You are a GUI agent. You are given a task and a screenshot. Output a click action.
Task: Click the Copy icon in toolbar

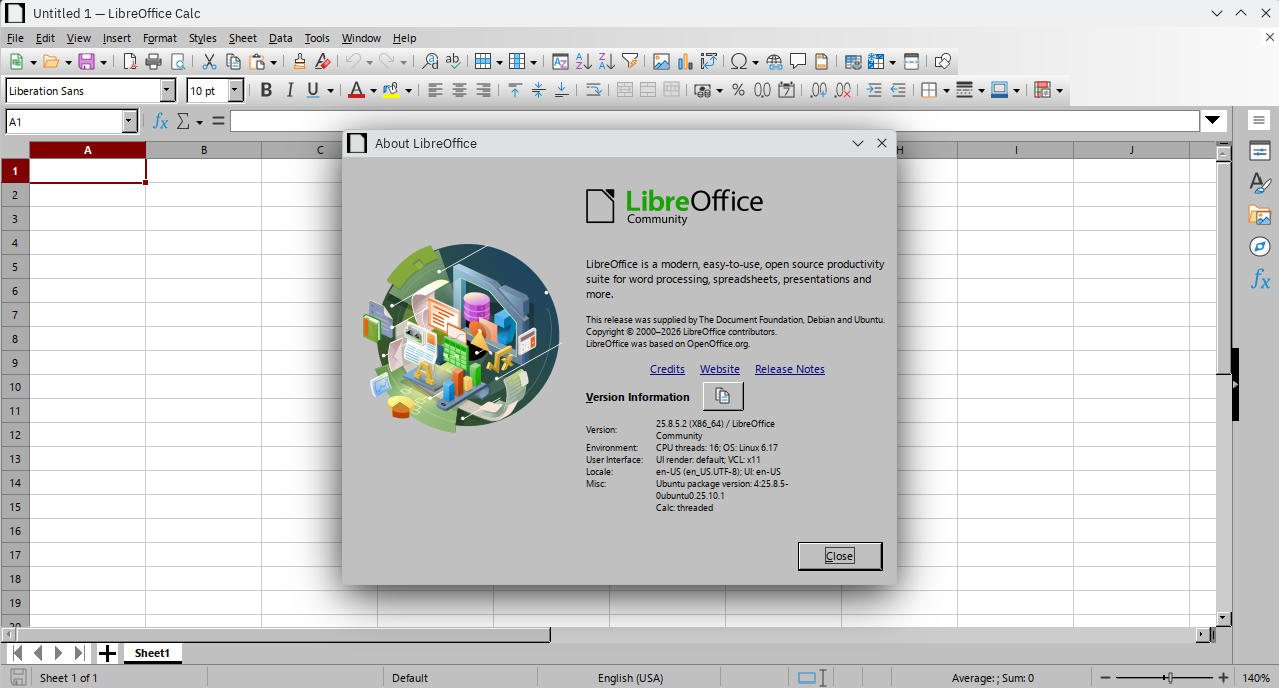coord(233,62)
